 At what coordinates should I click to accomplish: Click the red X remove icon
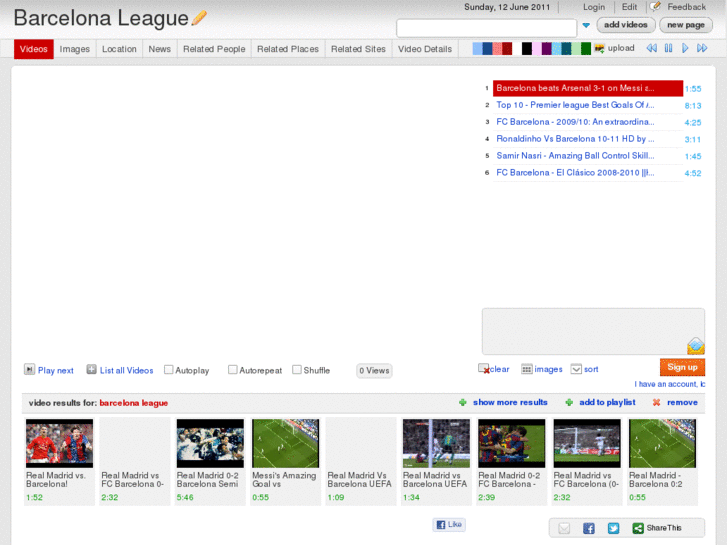pos(657,402)
